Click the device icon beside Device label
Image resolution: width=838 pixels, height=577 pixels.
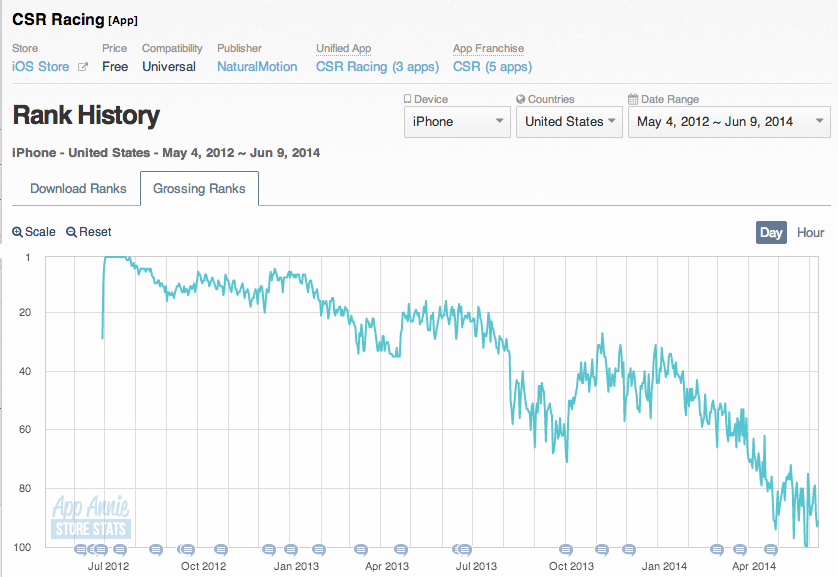(407, 99)
